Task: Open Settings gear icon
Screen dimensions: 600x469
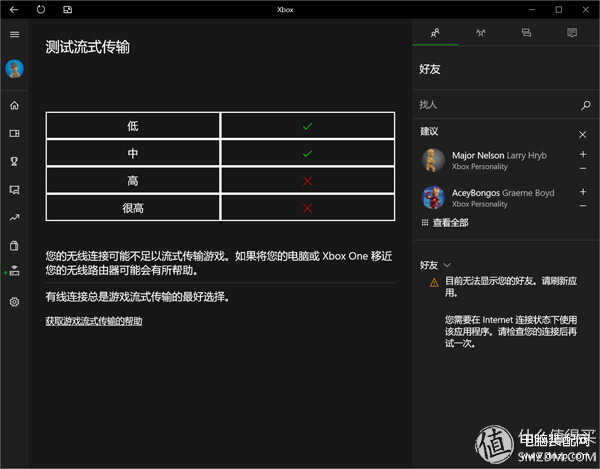Action: pos(15,302)
